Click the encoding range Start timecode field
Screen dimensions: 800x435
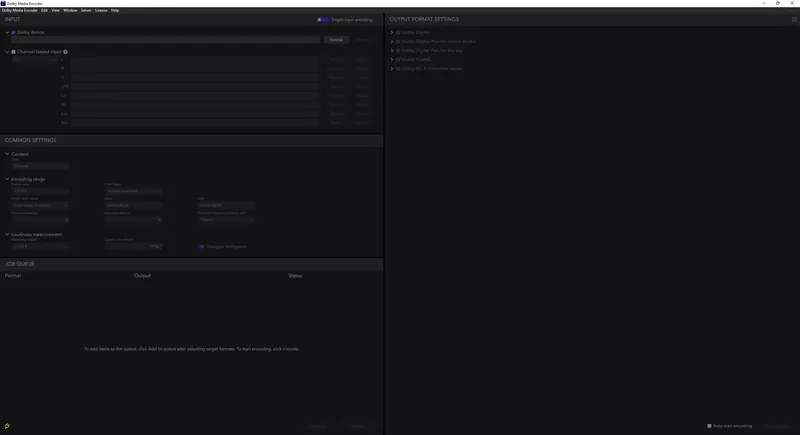click(133, 205)
